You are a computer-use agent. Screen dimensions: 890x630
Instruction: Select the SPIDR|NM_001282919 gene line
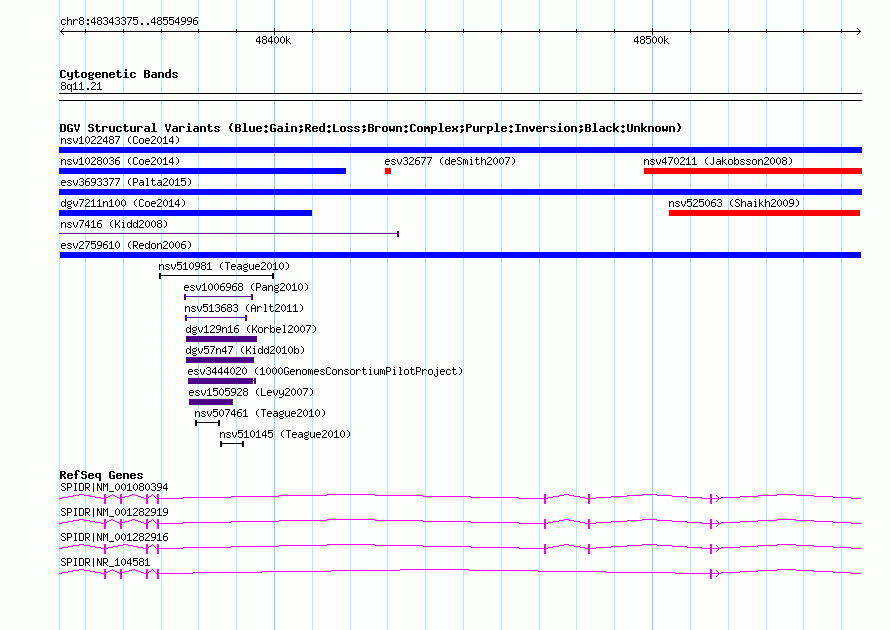[460, 523]
